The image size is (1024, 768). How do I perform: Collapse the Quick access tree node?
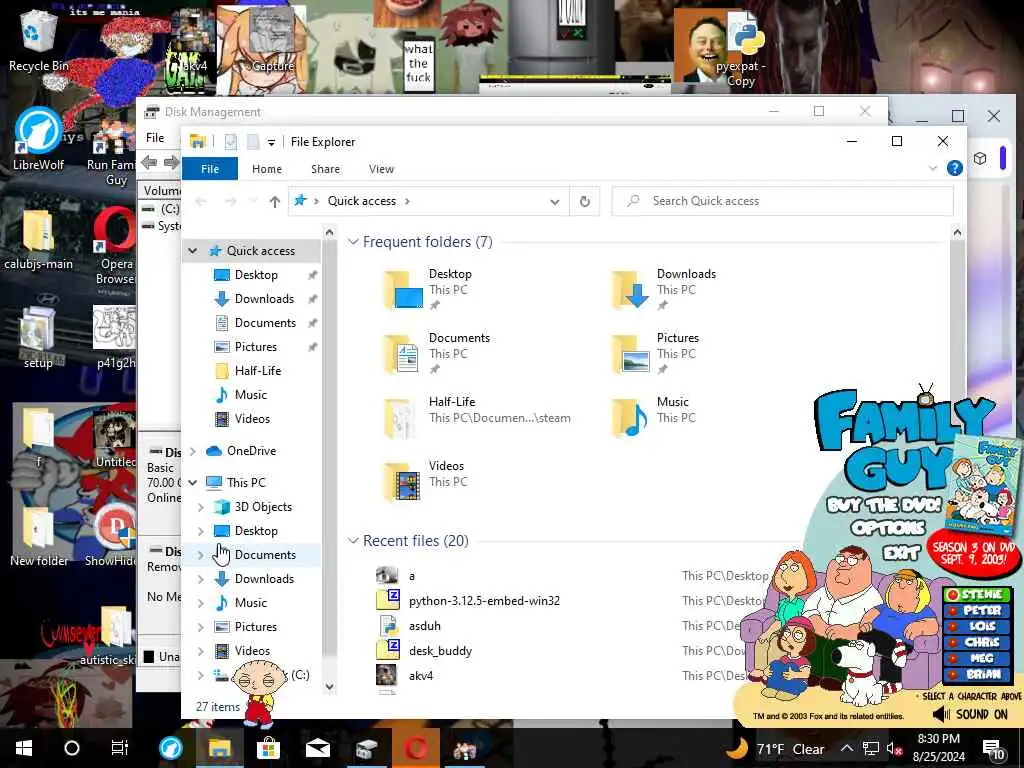[193, 251]
